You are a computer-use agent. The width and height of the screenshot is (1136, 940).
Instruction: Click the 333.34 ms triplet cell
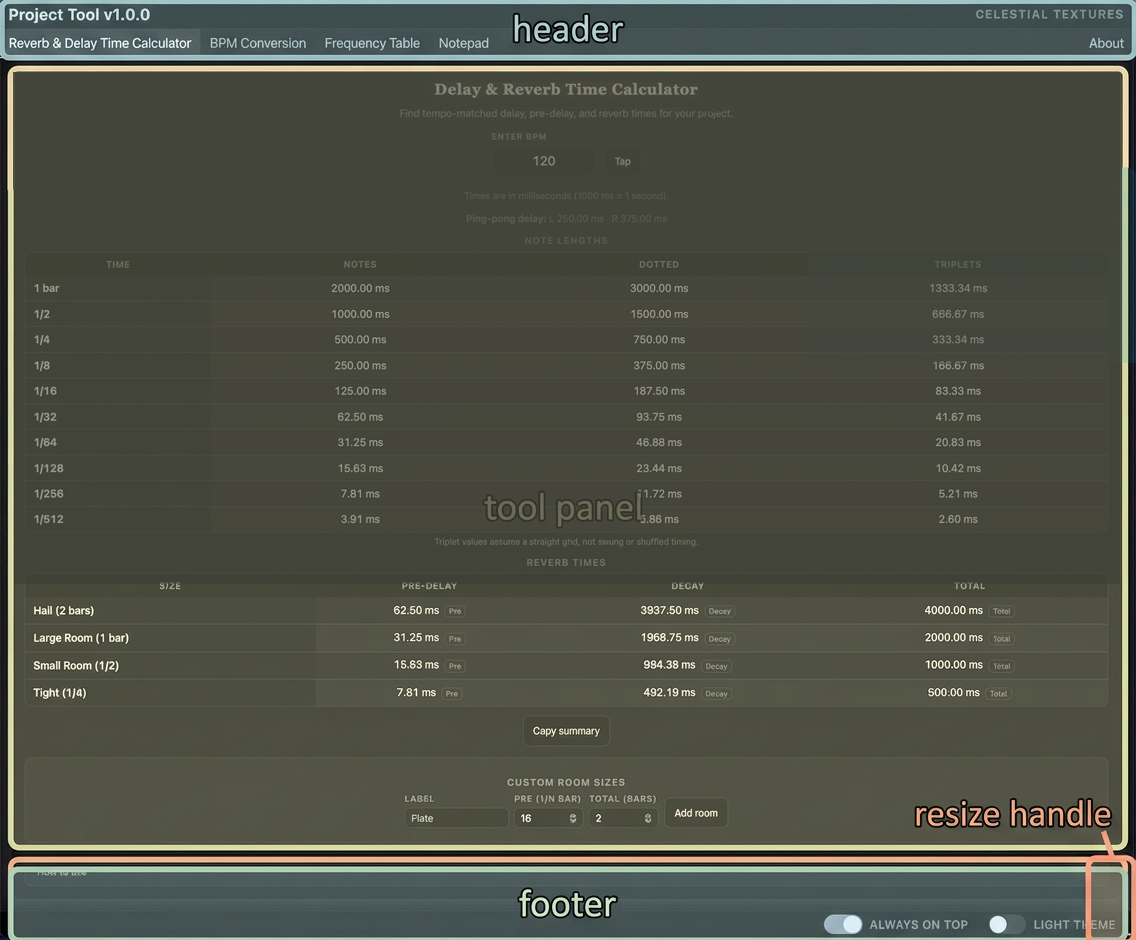click(x=958, y=339)
